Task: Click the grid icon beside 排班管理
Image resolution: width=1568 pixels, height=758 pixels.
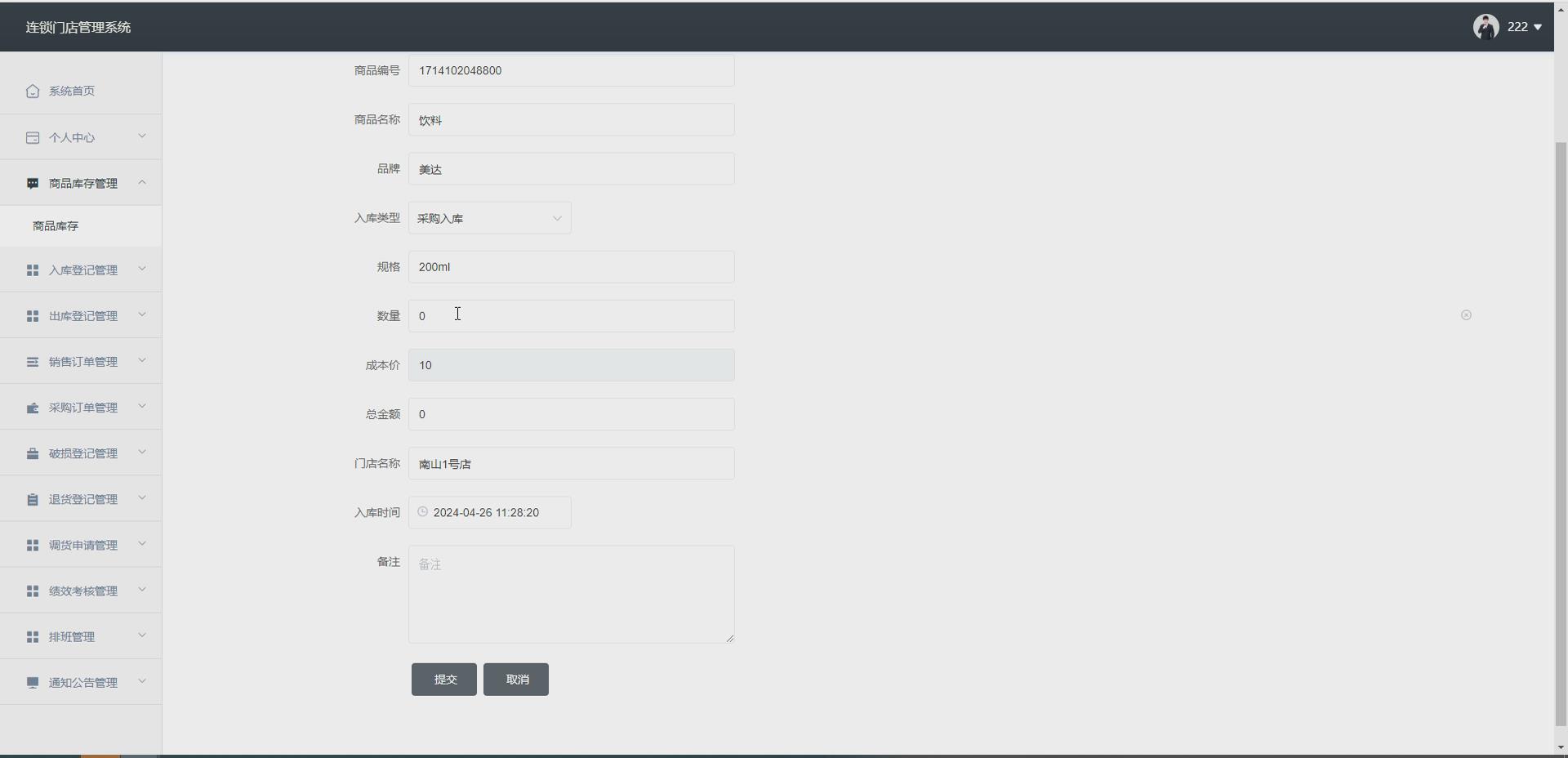Action: pos(33,636)
